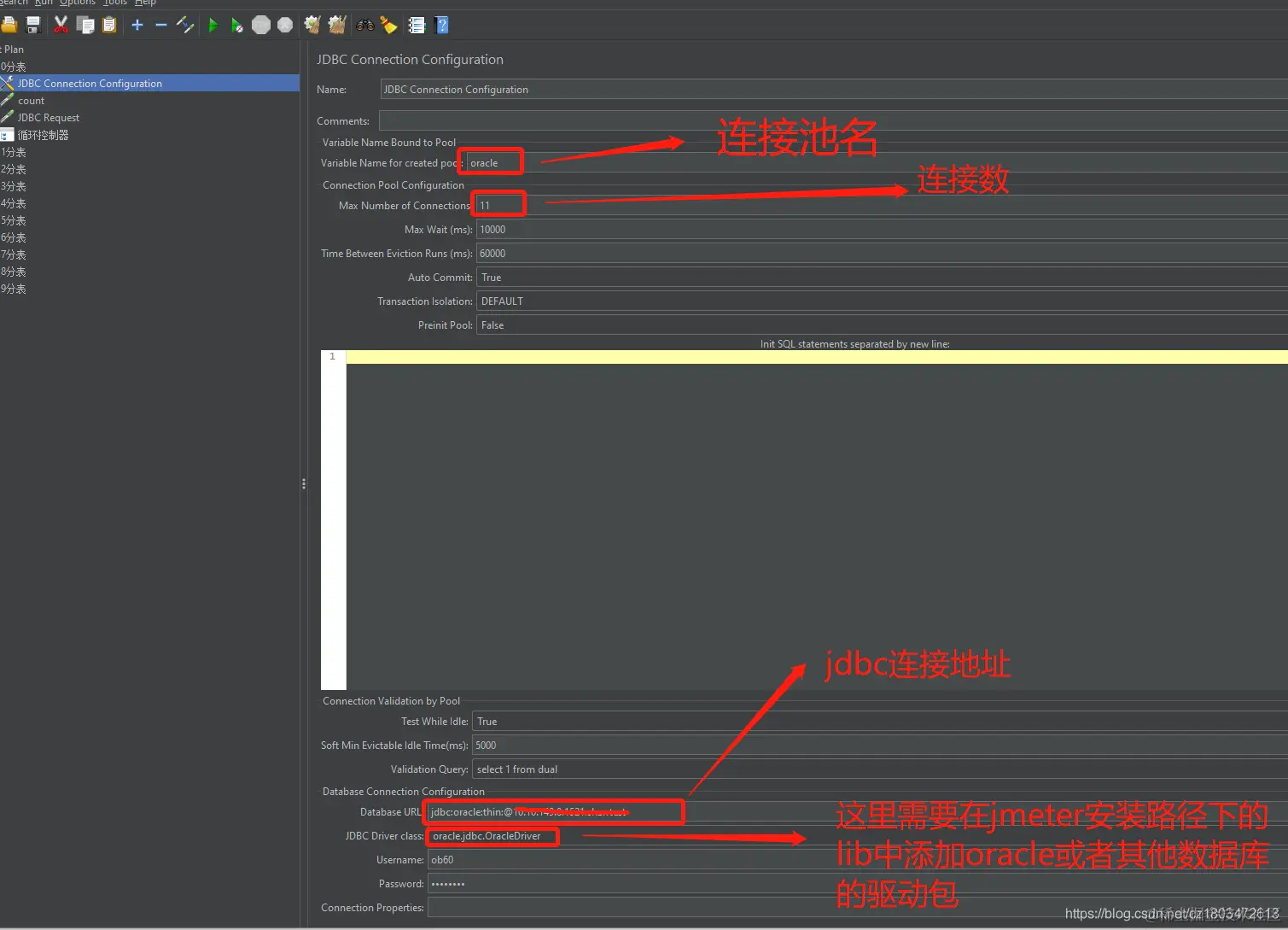Clear results with single broom-gear icon
1288x930 pixels.
tap(312, 25)
